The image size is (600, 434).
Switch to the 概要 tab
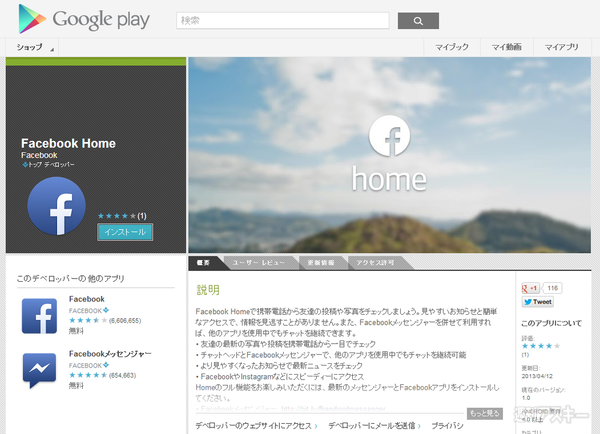coord(203,263)
